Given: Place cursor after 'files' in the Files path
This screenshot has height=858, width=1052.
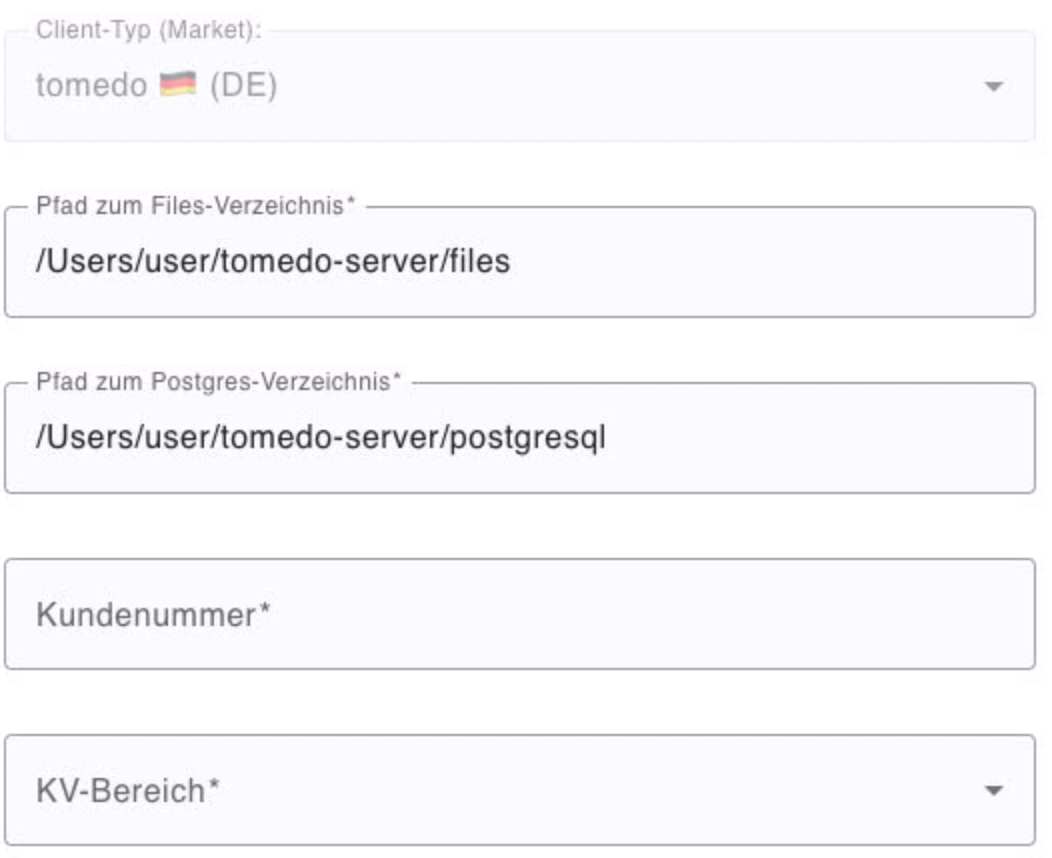Looking at the screenshot, I should pyautogui.click(x=511, y=261).
